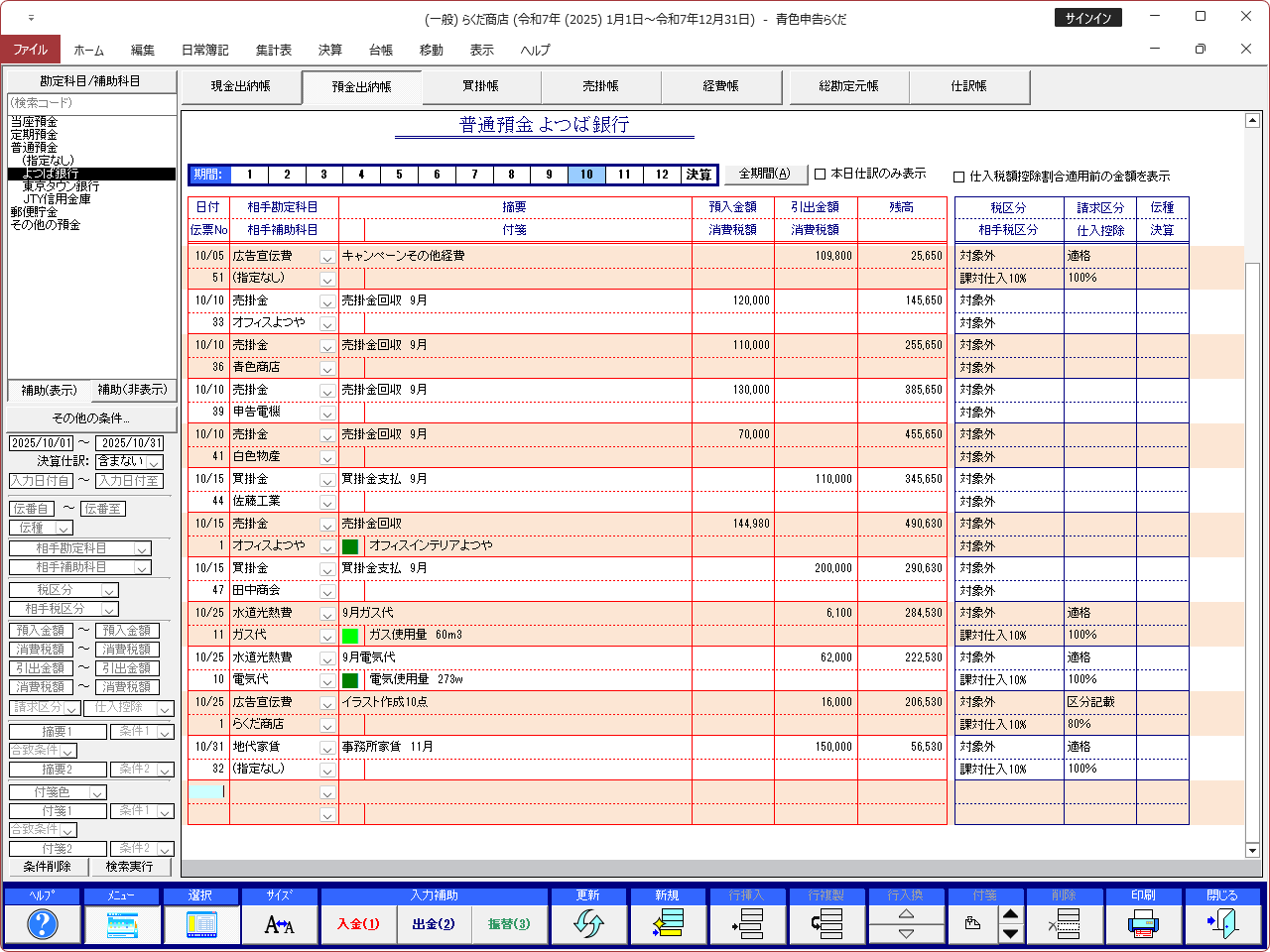Click the サイズ font size icon

click(280, 924)
